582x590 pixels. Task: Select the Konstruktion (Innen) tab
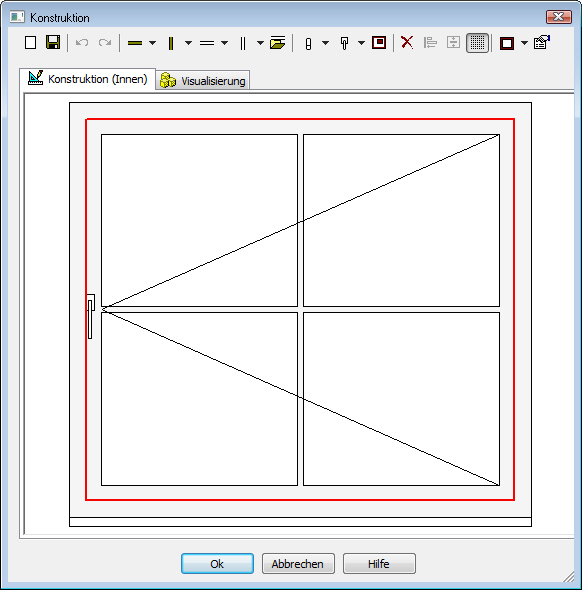tap(88, 79)
